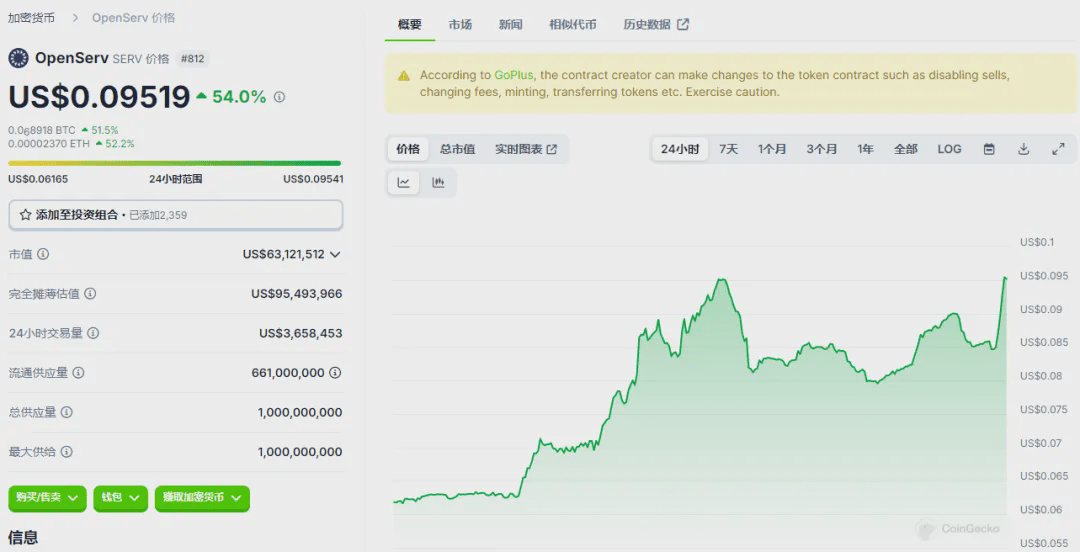Set chart range to 1个月
The image size is (1080, 552).
click(771, 149)
